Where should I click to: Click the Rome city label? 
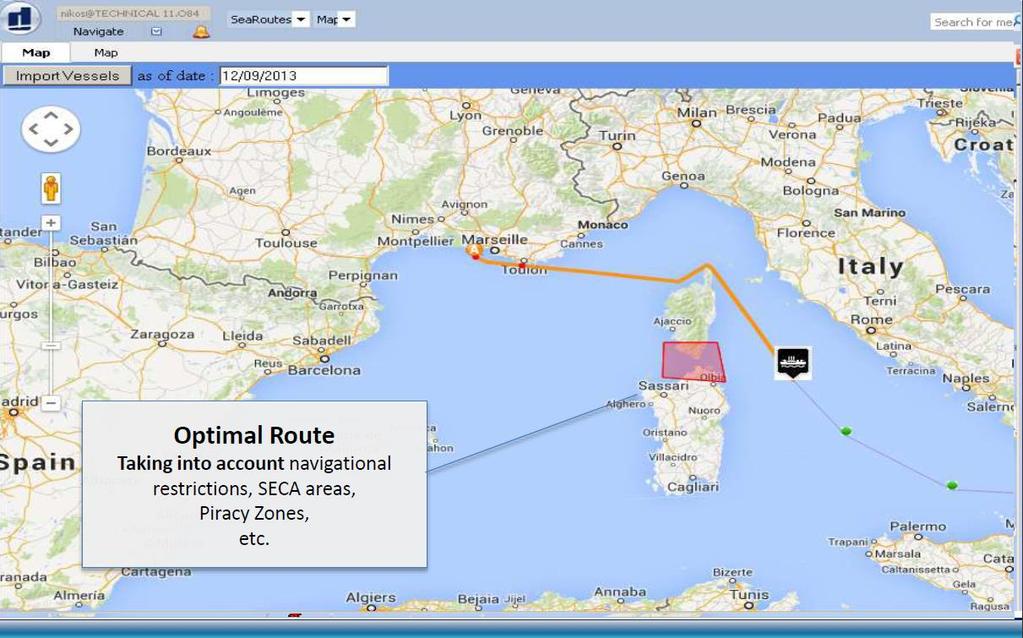871,320
